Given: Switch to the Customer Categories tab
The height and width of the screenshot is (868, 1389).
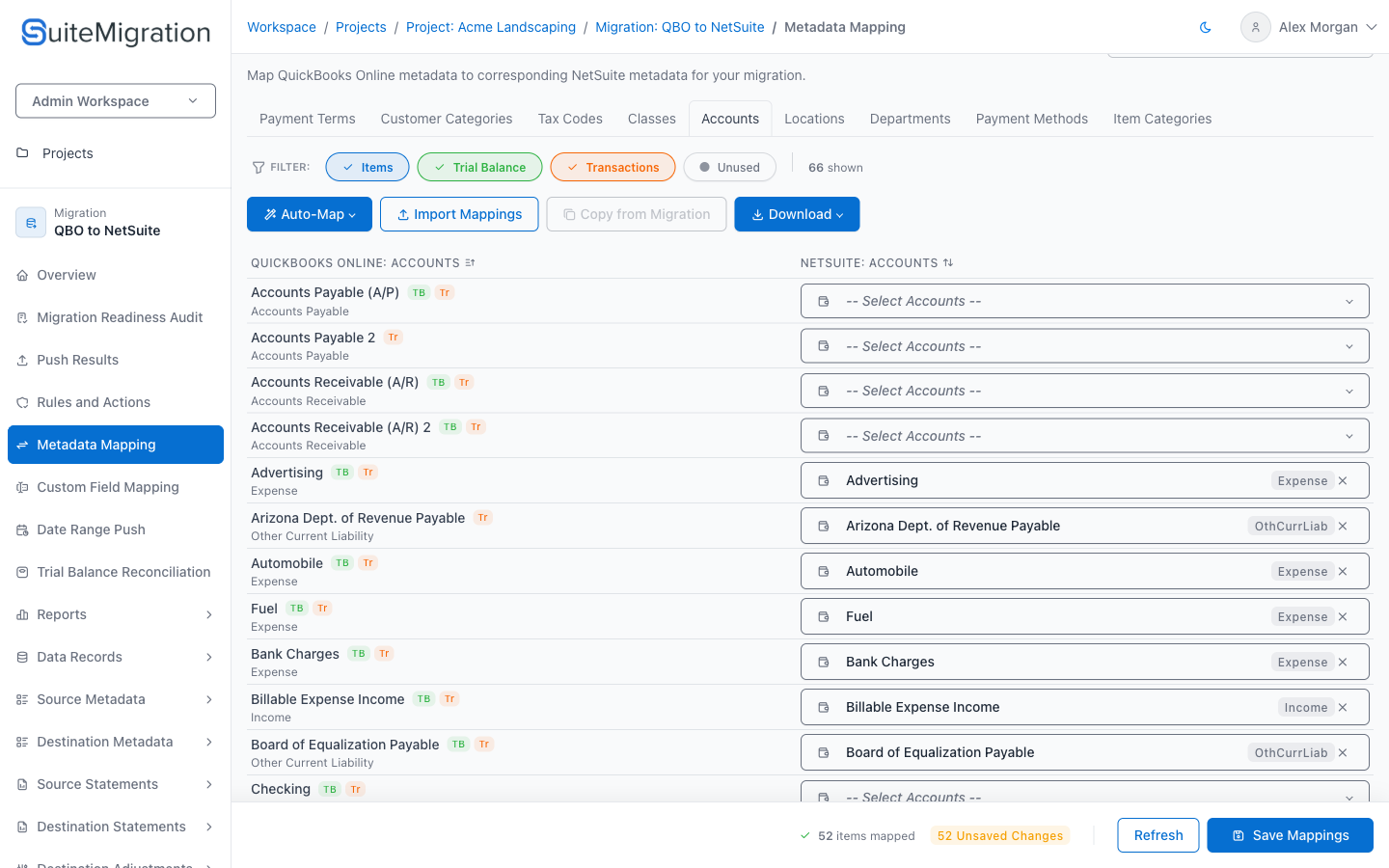Looking at the screenshot, I should pyautogui.click(x=447, y=119).
